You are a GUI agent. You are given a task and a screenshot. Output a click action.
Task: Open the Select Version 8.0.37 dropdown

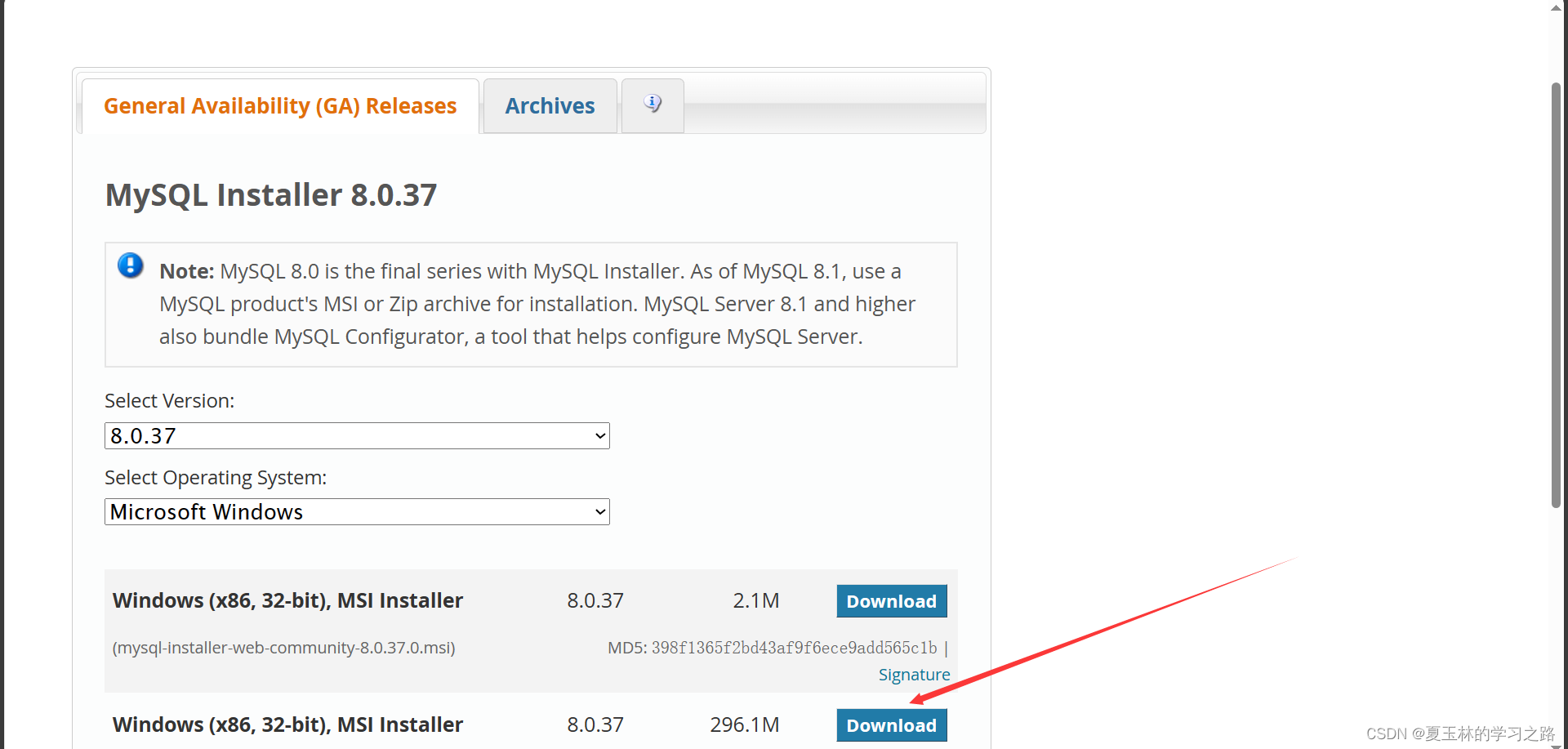click(x=357, y=435)
